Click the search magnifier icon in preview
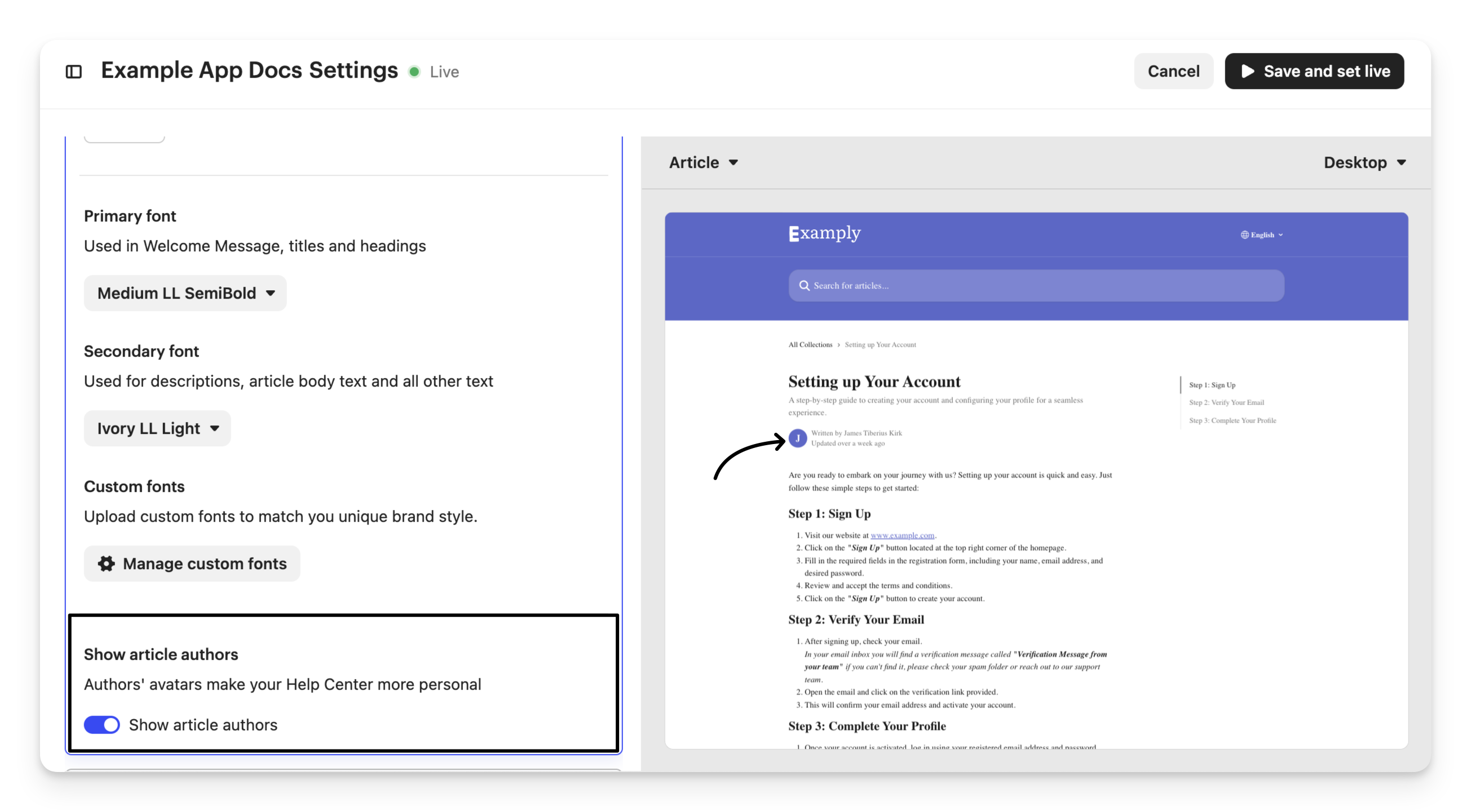This screenshot has height=812, width=1471. [x=804, y=286]
